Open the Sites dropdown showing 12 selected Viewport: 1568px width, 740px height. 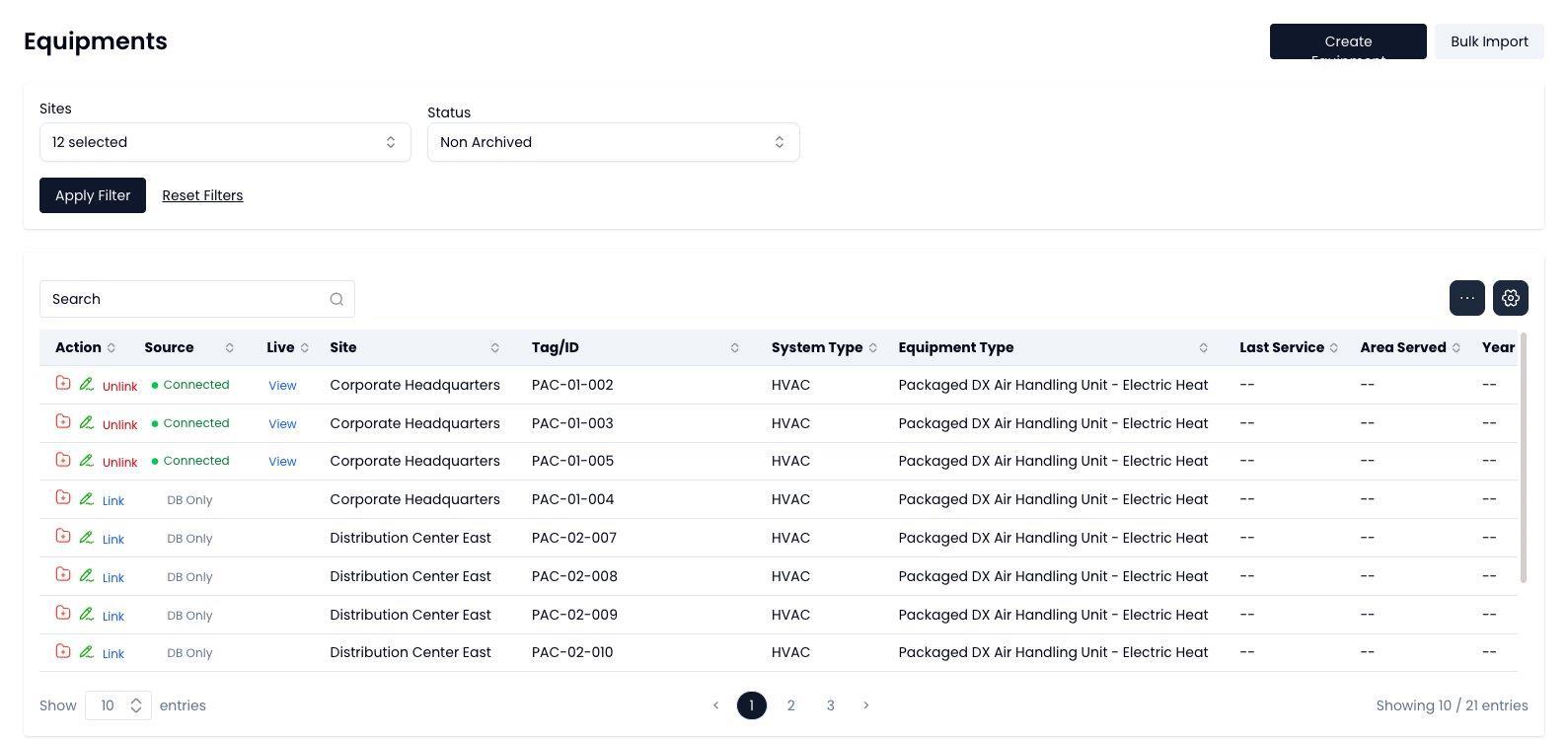(x=225, y=142)
